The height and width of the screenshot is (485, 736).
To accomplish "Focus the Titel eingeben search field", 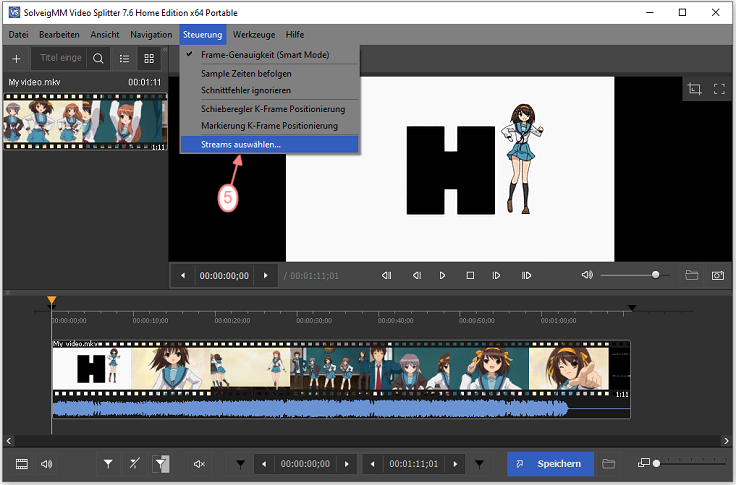I will pyautogui.click(x=59, y=58).
